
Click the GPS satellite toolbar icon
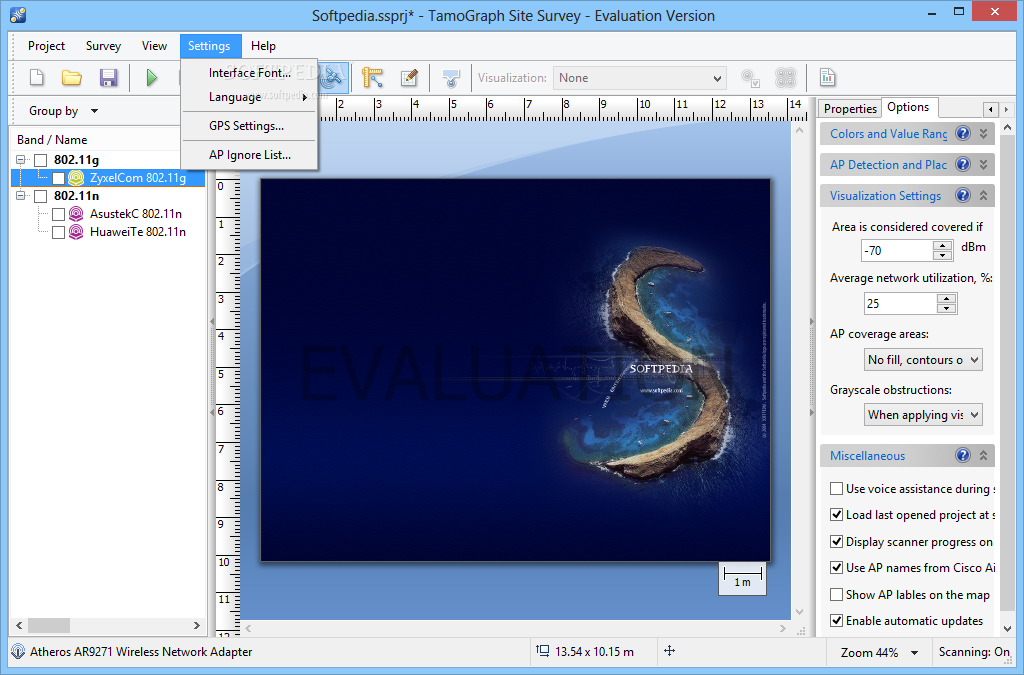click(x=332, y=78)
